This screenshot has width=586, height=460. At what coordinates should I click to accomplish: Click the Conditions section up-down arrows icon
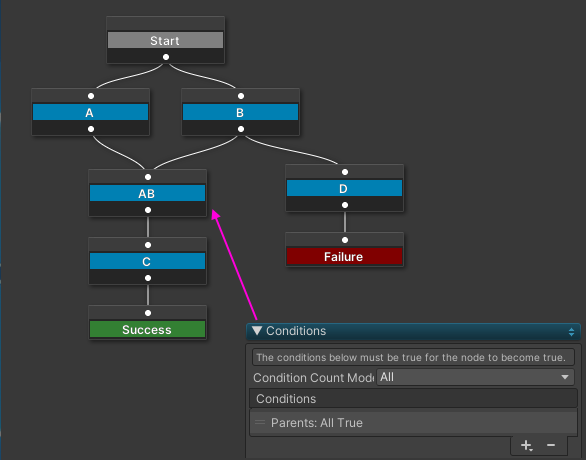point(571,331)
